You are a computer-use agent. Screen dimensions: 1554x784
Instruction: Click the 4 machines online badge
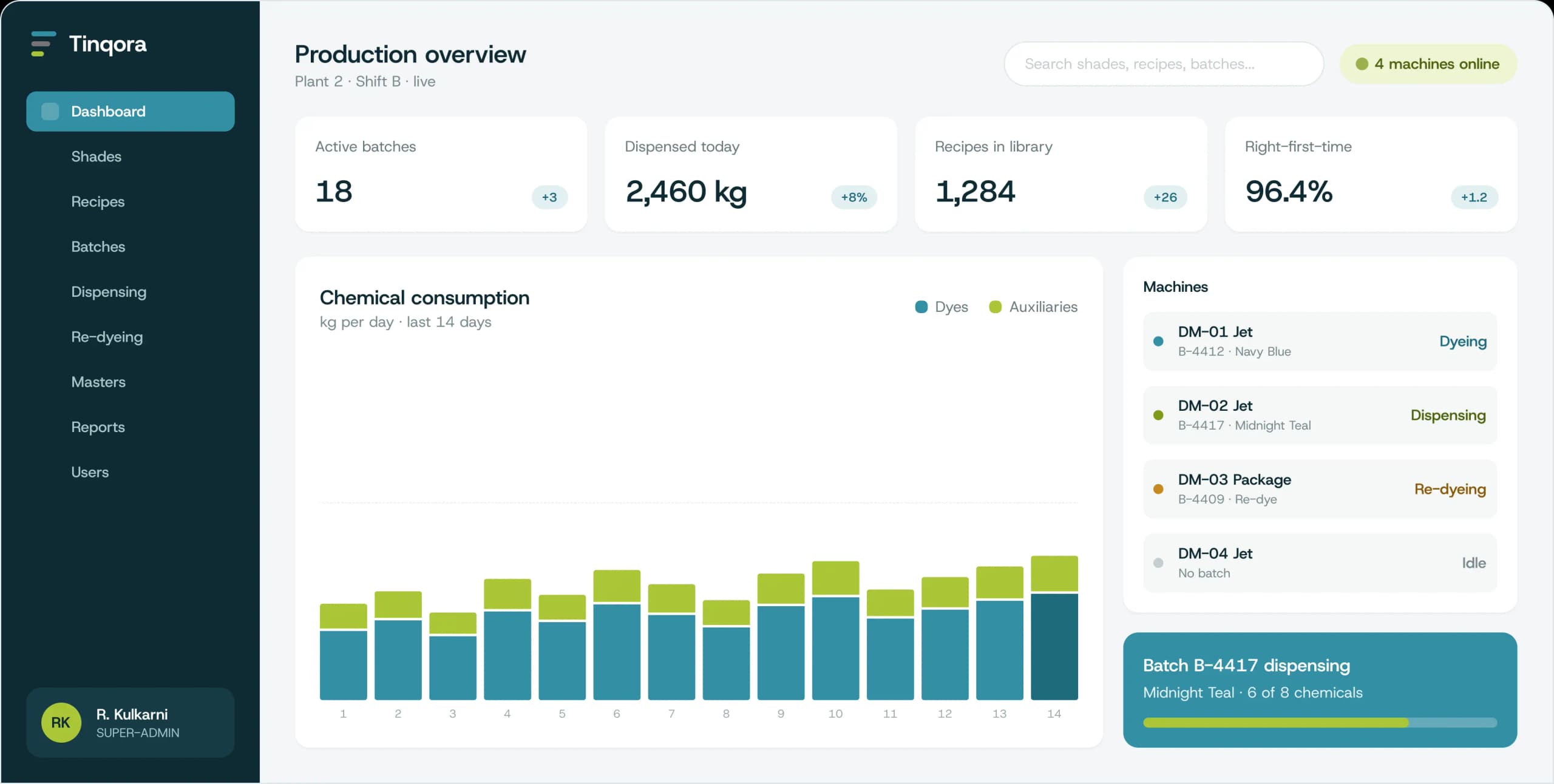tap(1428, 64)
